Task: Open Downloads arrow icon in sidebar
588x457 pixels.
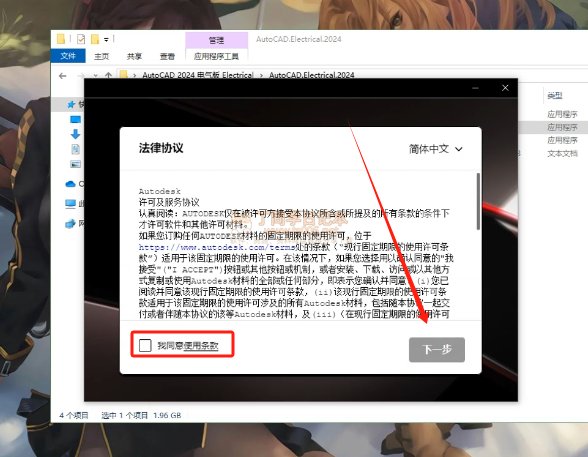Action: point(75,134)
